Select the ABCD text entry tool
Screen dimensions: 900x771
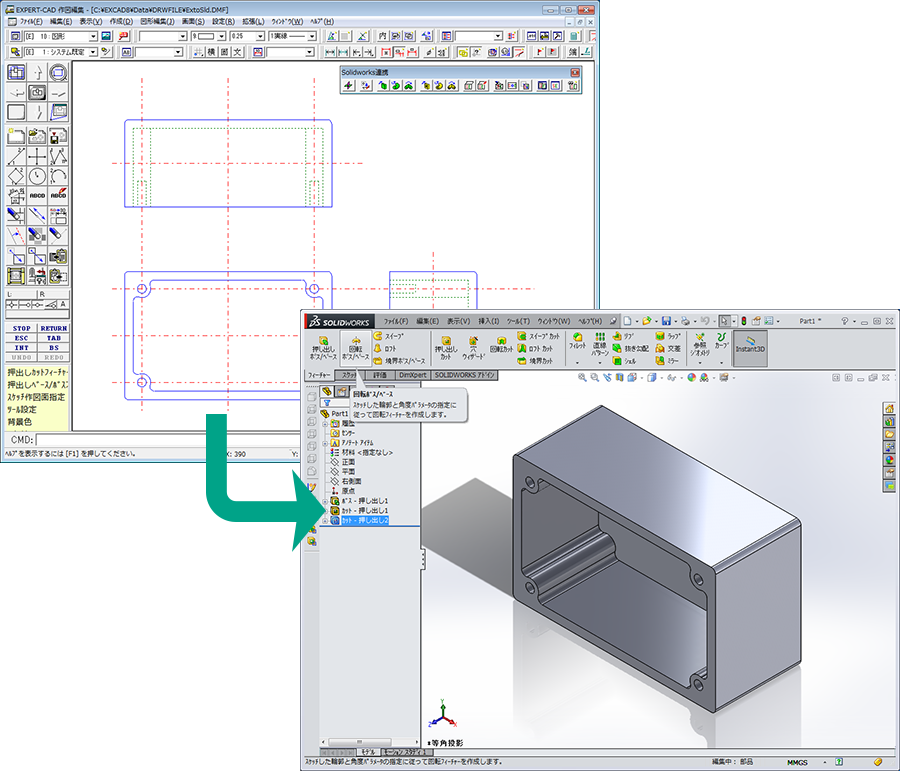[37, 196]
